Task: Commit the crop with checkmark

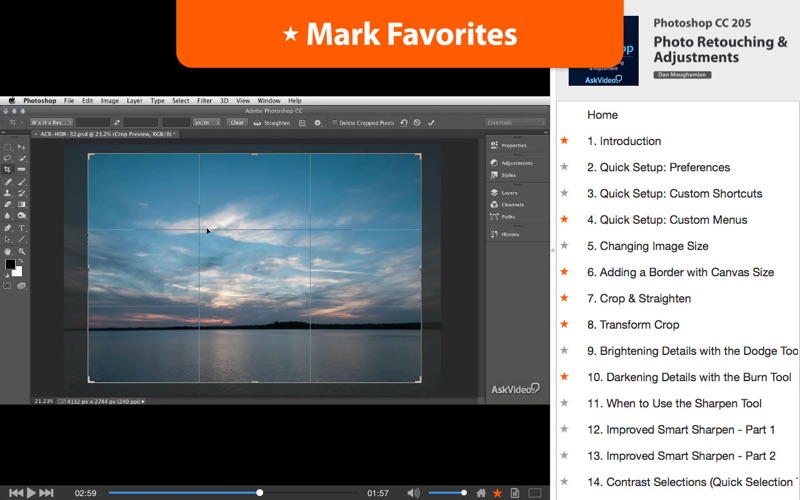Action: point(431,122)
